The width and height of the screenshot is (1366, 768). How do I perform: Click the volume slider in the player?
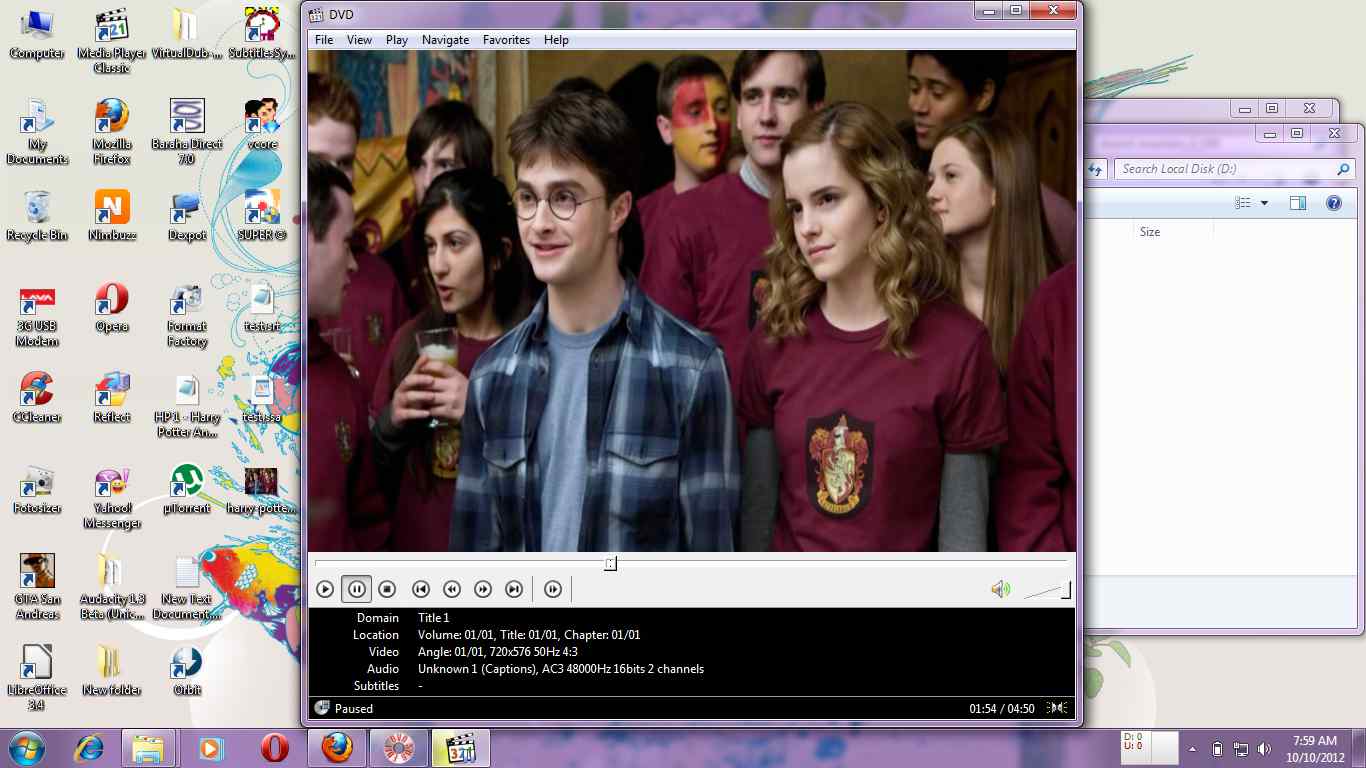[x=1047, y=590]
